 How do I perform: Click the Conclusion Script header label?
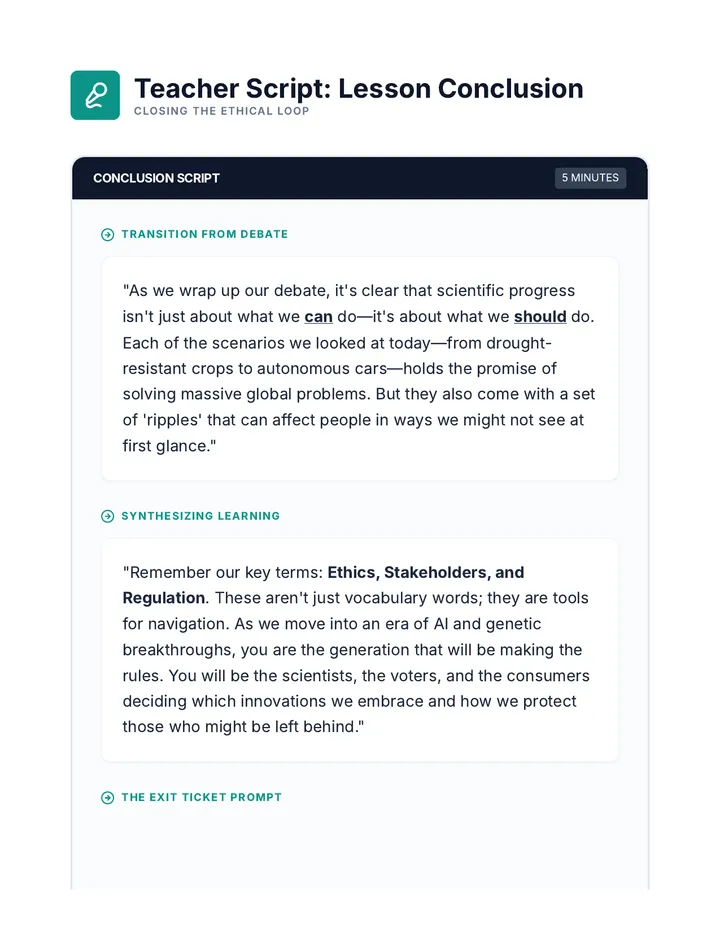pyautogui.click(x=156, y=178)
